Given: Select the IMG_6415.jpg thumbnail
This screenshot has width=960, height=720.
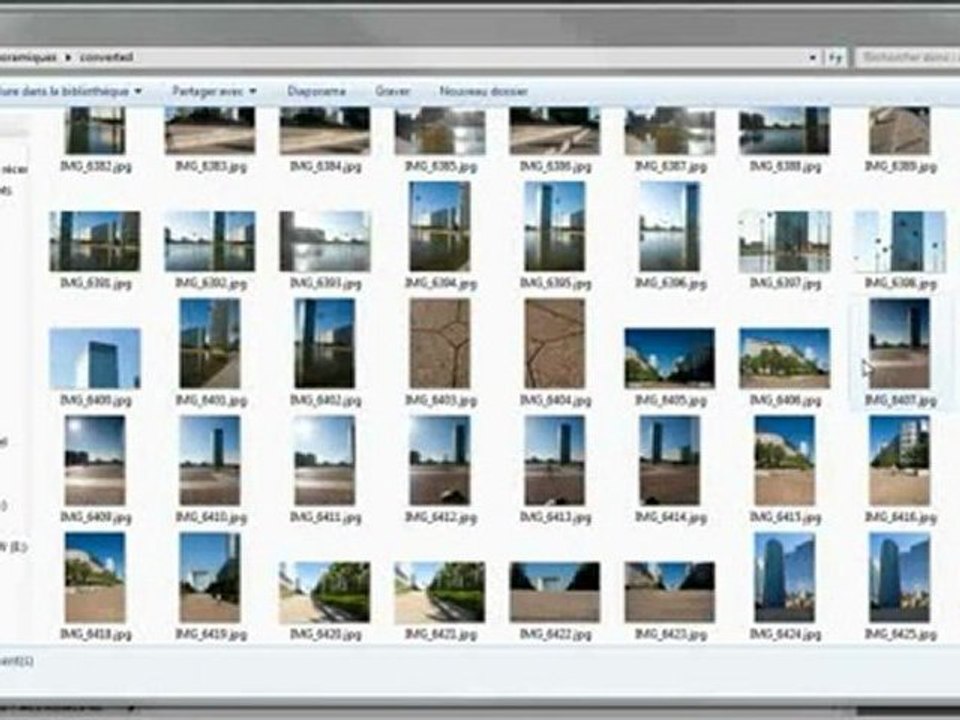Looking at the screenshot, I should coord(784,460).
